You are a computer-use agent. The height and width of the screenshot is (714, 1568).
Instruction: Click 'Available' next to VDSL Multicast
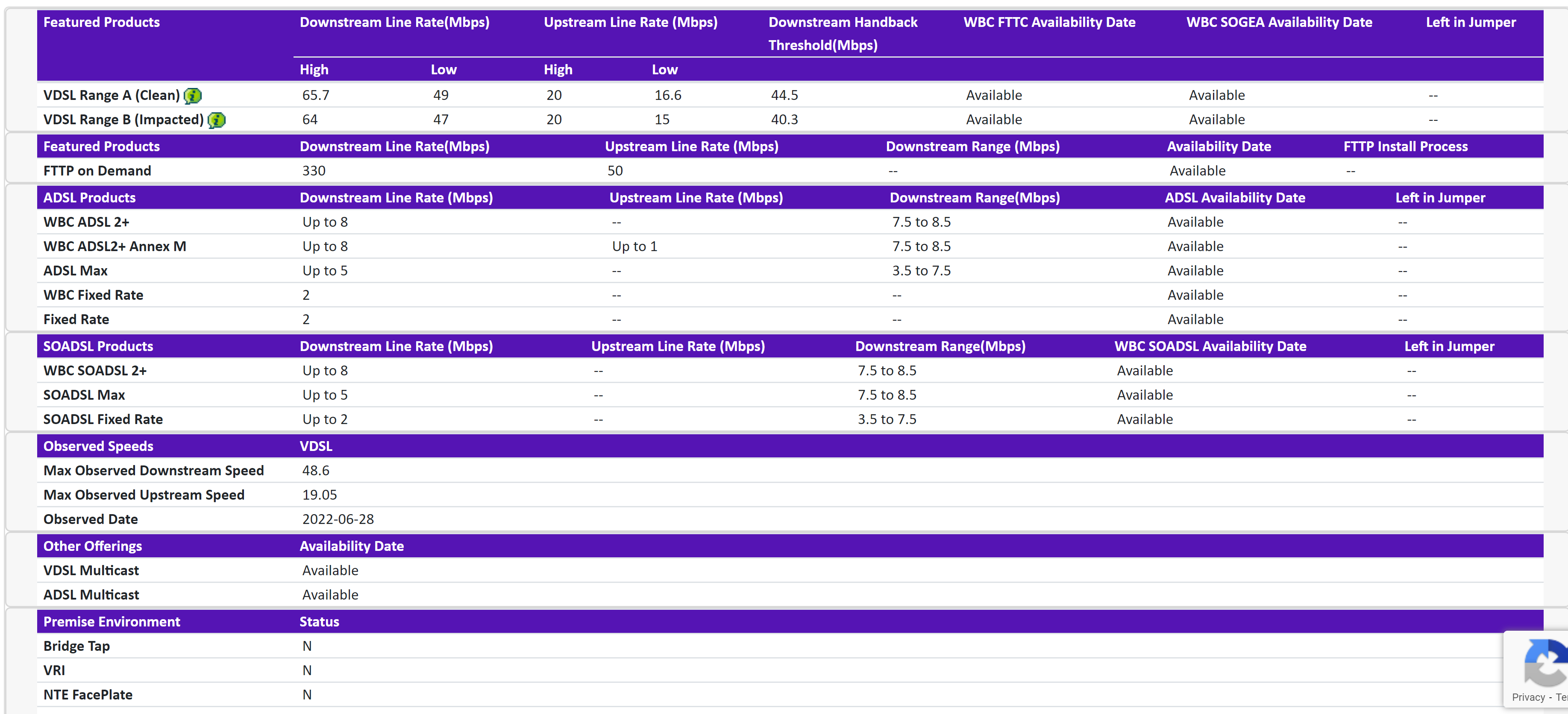(330, 571)
